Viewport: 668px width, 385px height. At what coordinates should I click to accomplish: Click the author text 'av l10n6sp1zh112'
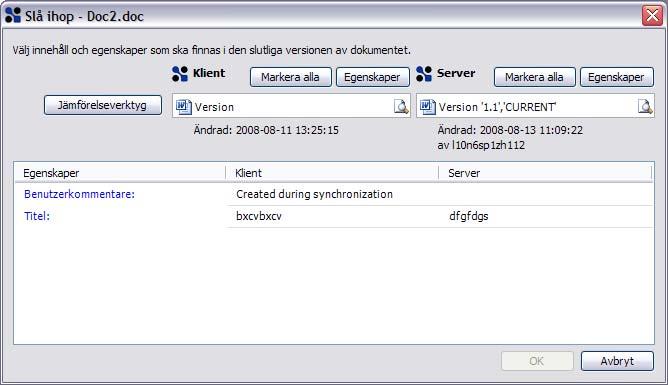point(481,145)
